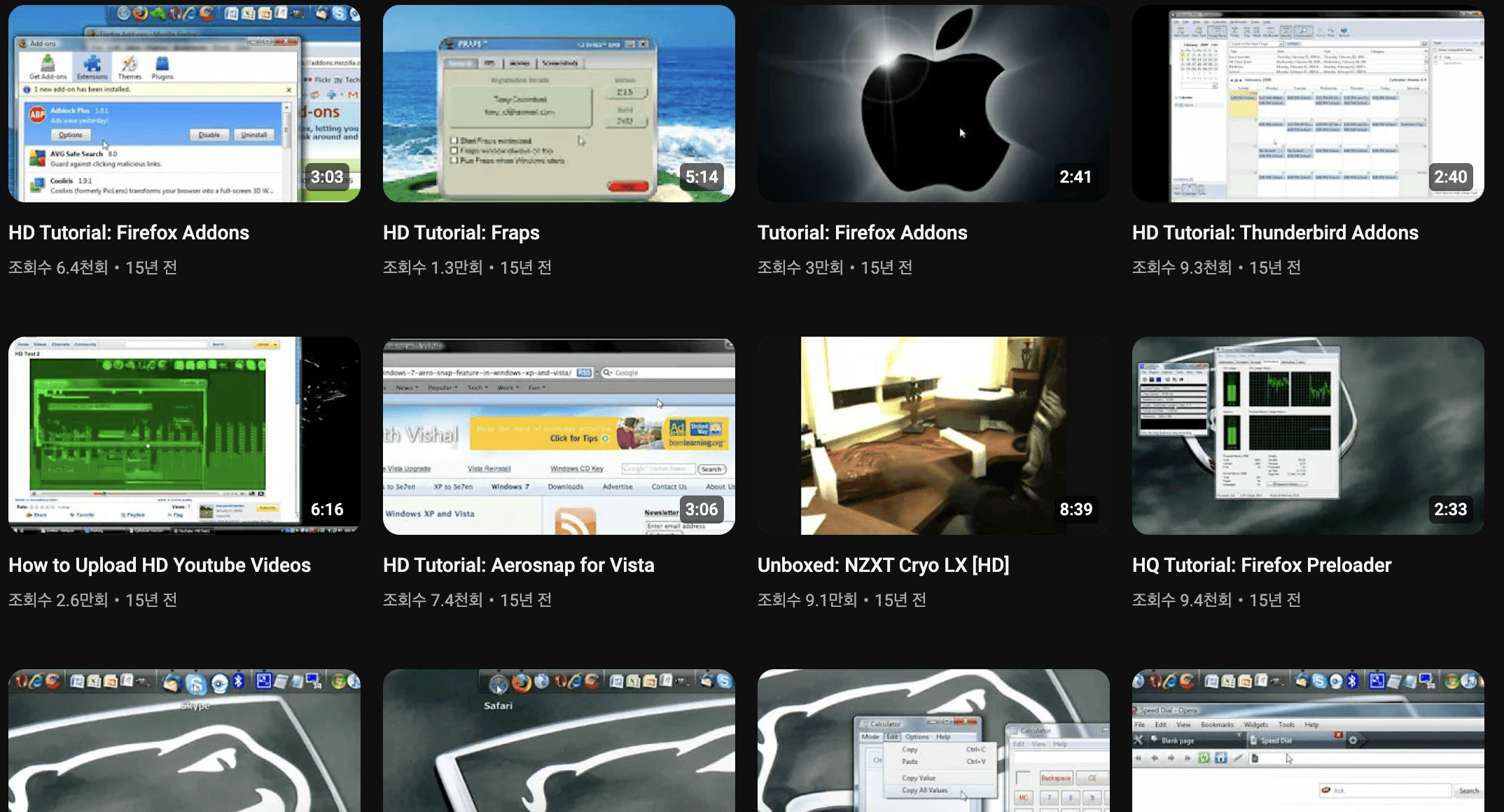Click the 6:16 duration badge
This screenshot has height=812, width=1504.
pyautogui.click(x=327, y=510)
